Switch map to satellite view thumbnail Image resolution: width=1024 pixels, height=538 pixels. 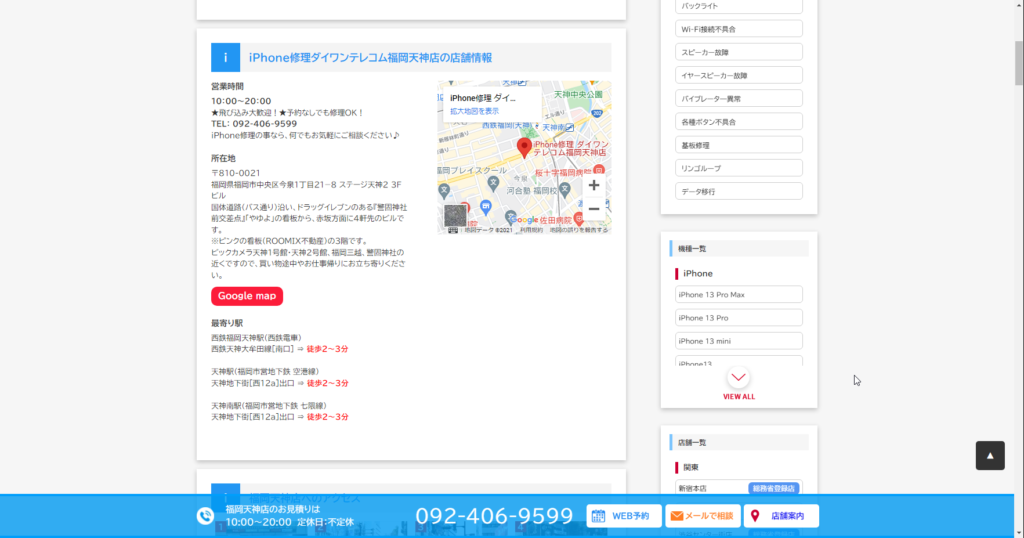click(455, 215)
